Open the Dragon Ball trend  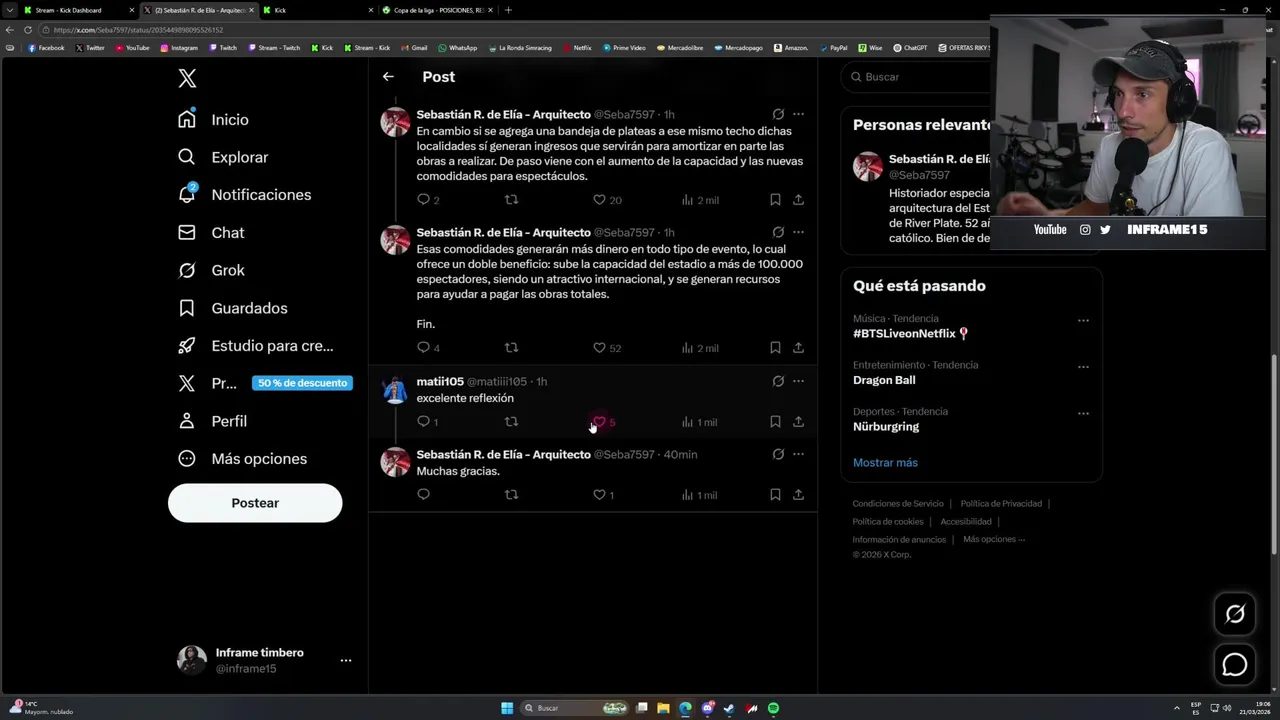(884, 380)
